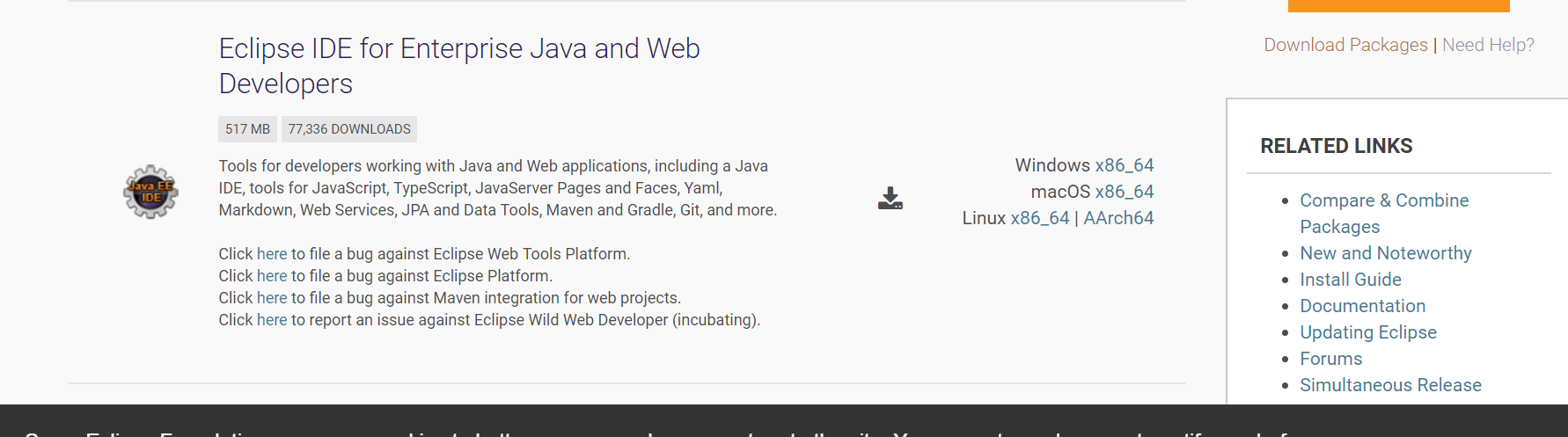Screen dimensions: 1568x437
Task: Follow here link for Web Tools Platform bug
Action: pos(272,254)
